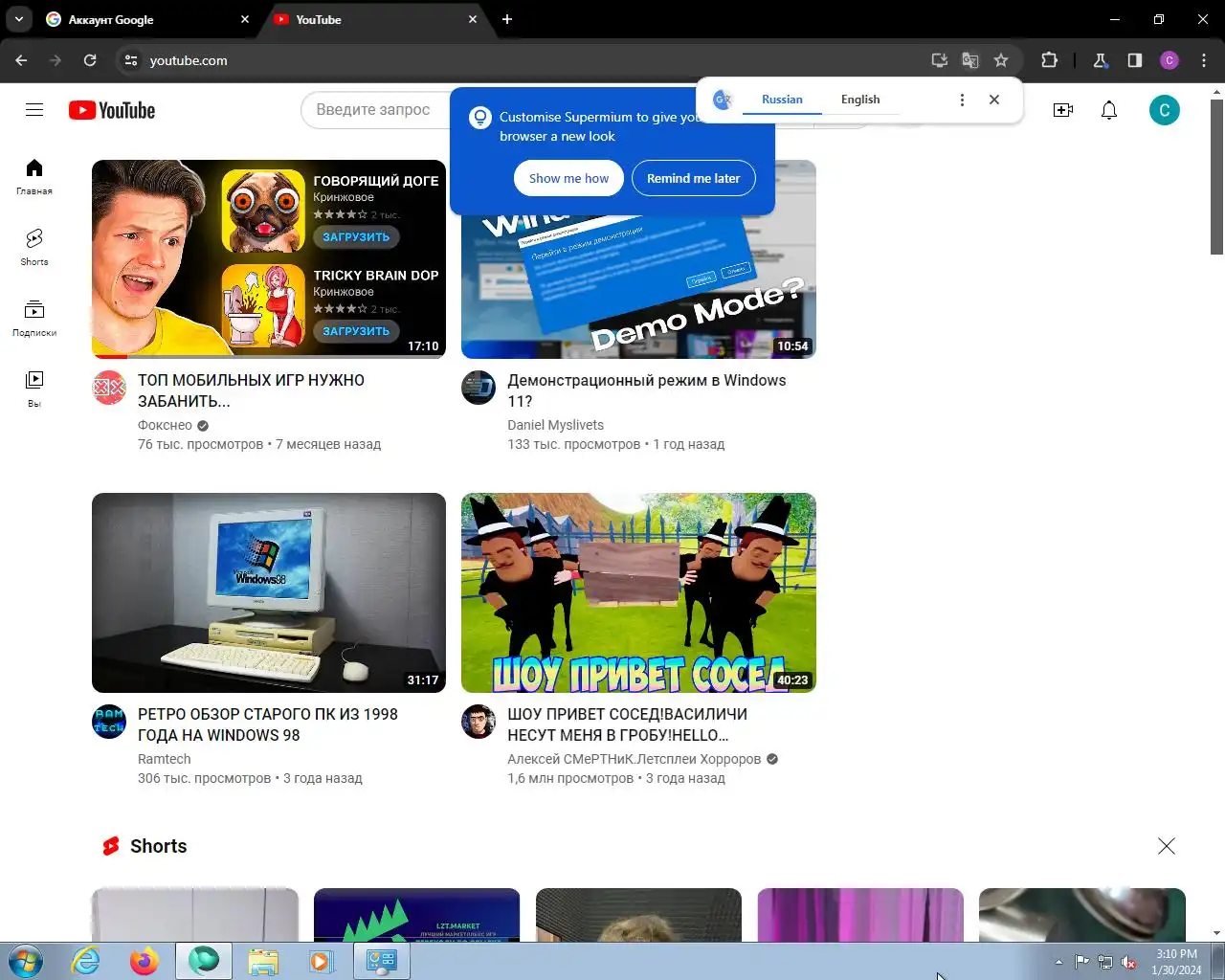Screen dimensions: 1225x980
Task: Expand the tab search dropdown
Action: (x=19, y=19)
